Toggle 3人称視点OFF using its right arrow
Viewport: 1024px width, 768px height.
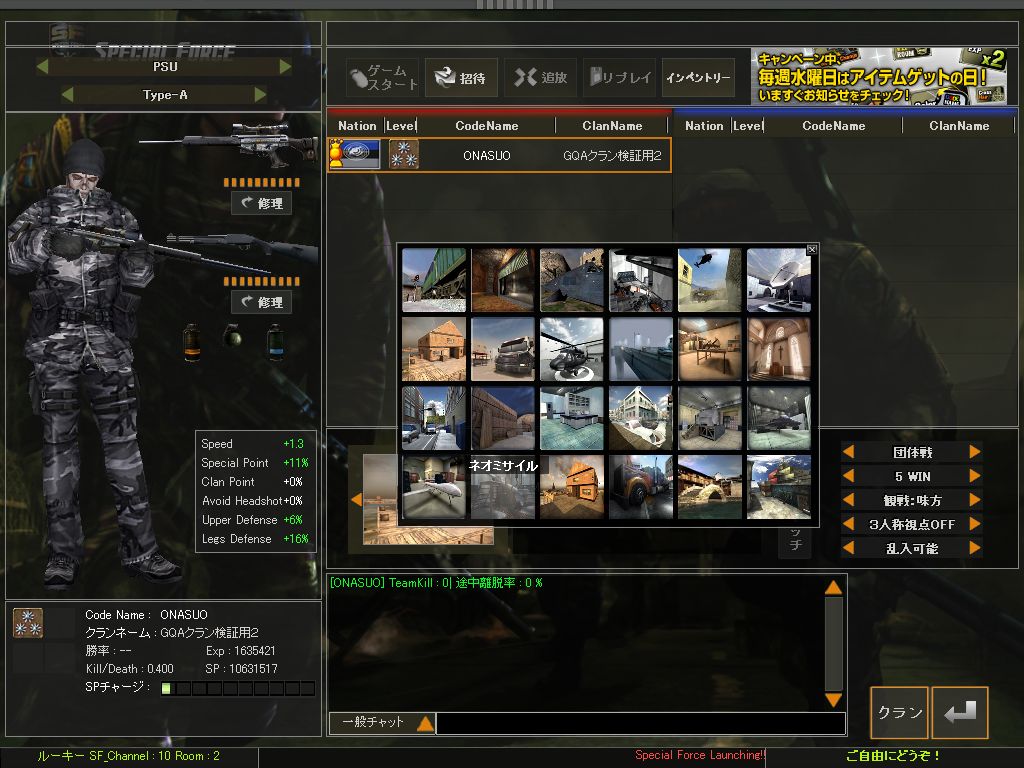pos(975,524)
